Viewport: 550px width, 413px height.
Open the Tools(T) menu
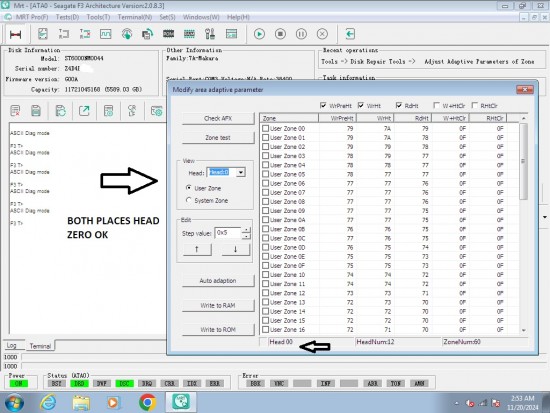tap(98, 17)
